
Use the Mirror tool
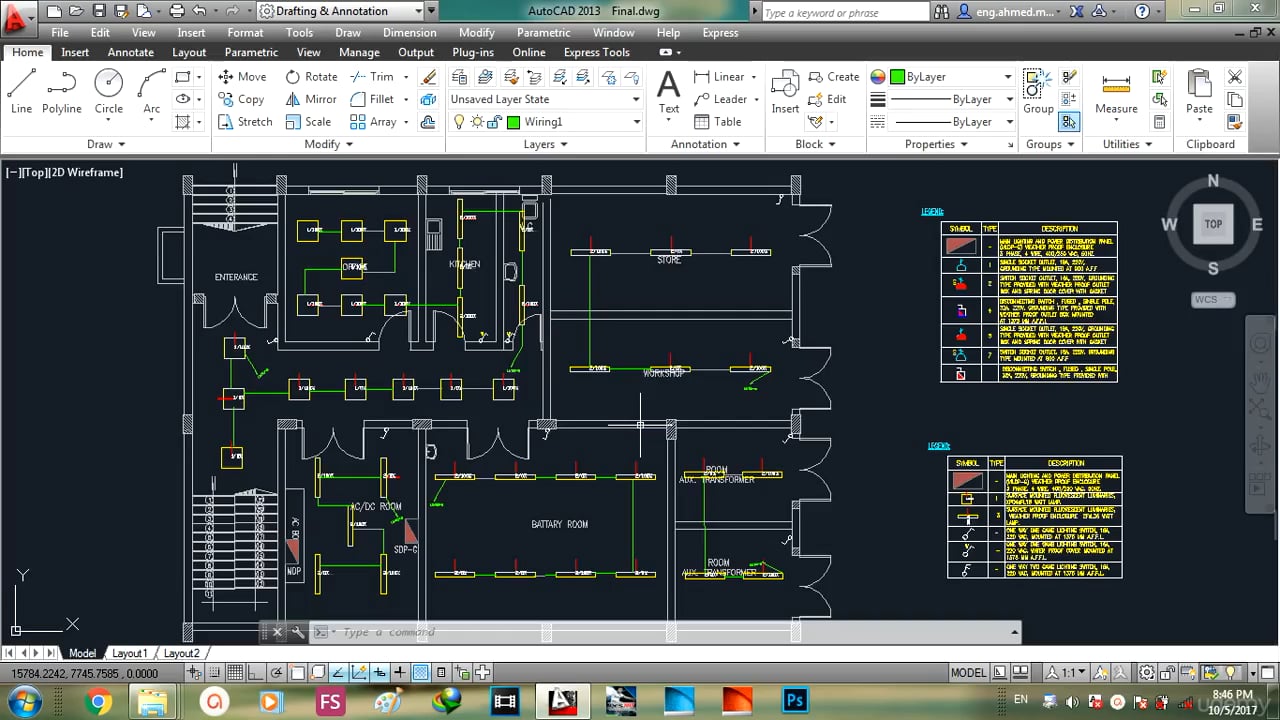tap(311, 99)
